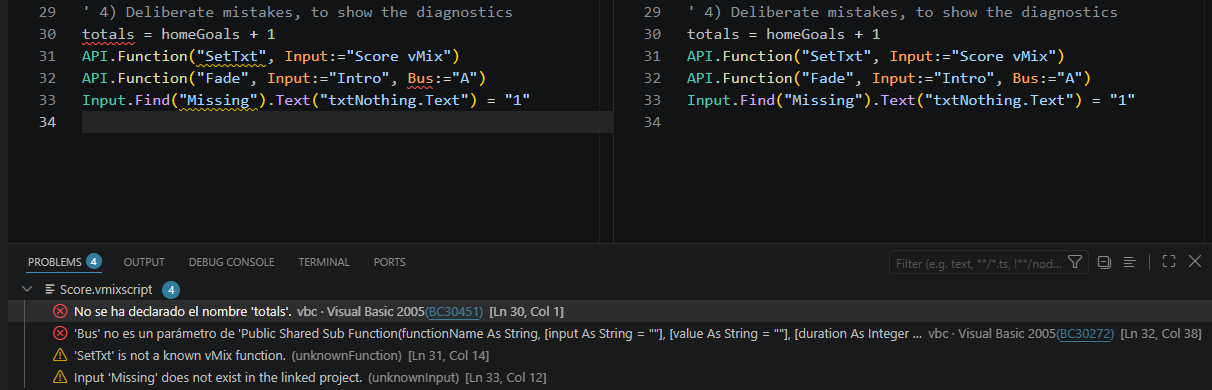Switch to the OUTPUT tab

coord(144,262)
